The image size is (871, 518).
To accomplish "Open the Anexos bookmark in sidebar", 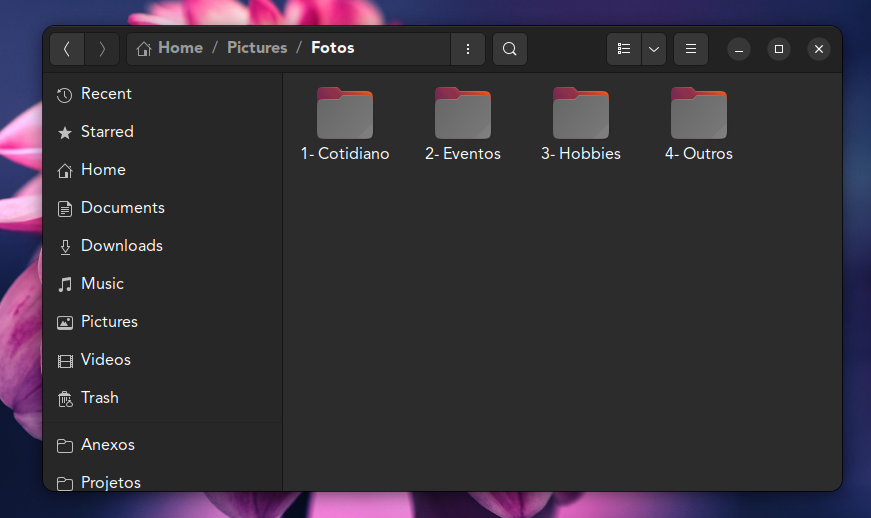I will [x=163, y=445].
